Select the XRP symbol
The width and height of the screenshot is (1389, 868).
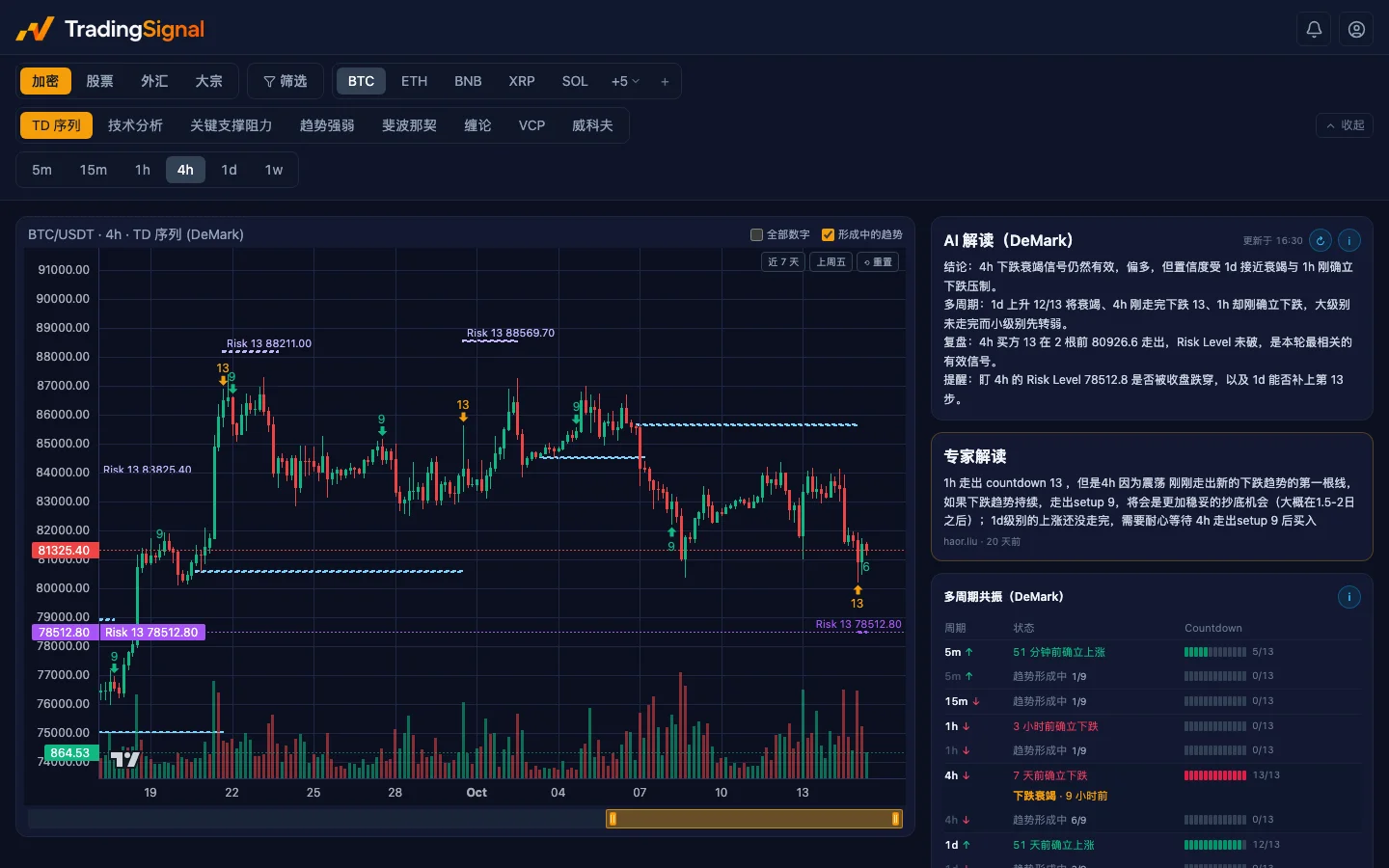[x=522, y=81]
